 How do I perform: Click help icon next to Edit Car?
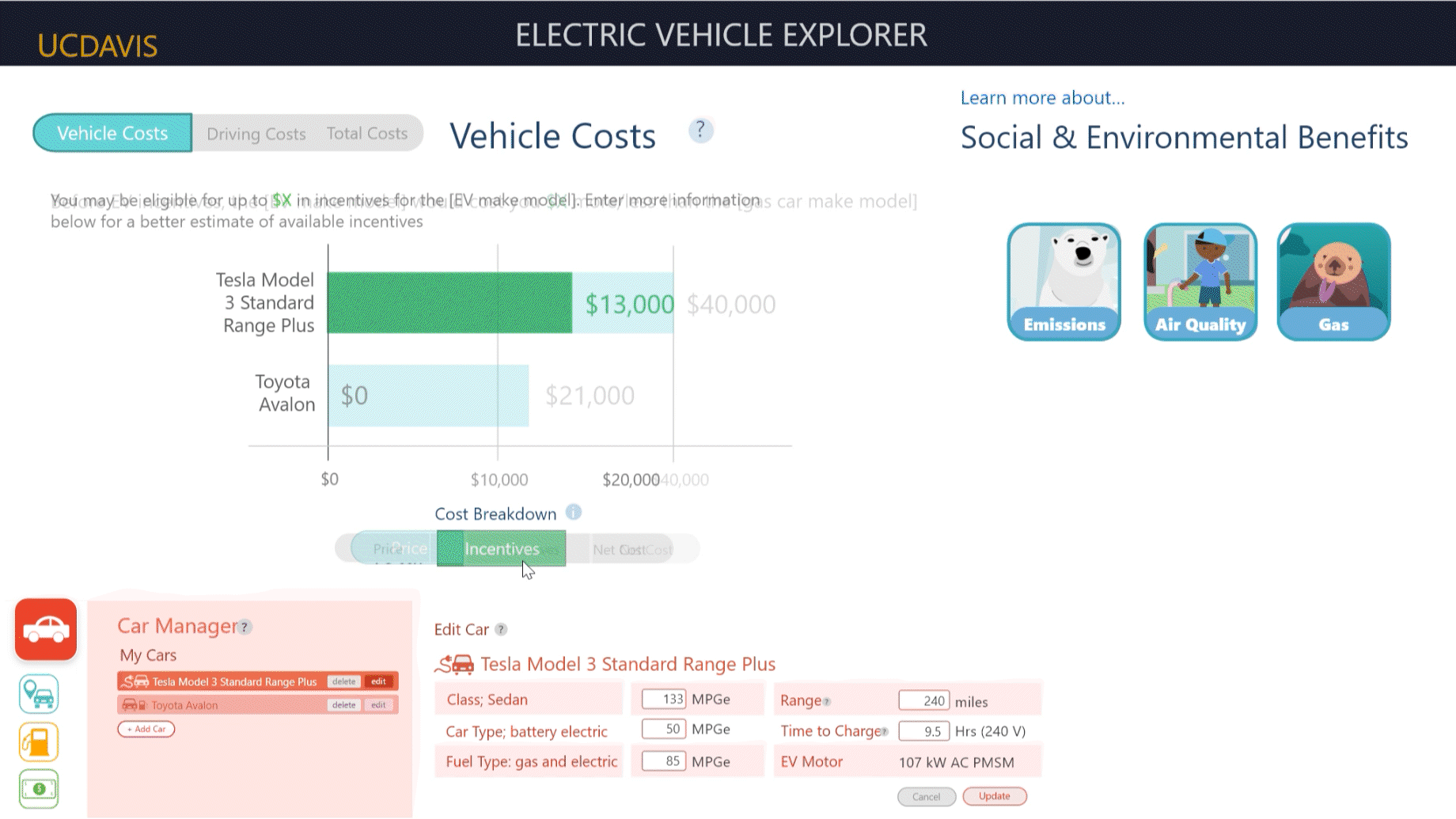[501, 629]
